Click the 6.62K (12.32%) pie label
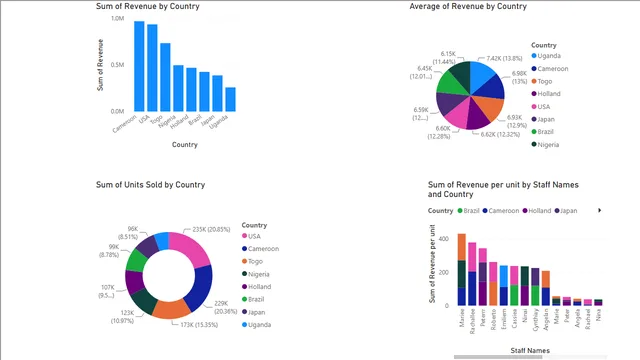Viewport: 640px width, 360px height. pyautogui.click(x=500, y=134)
